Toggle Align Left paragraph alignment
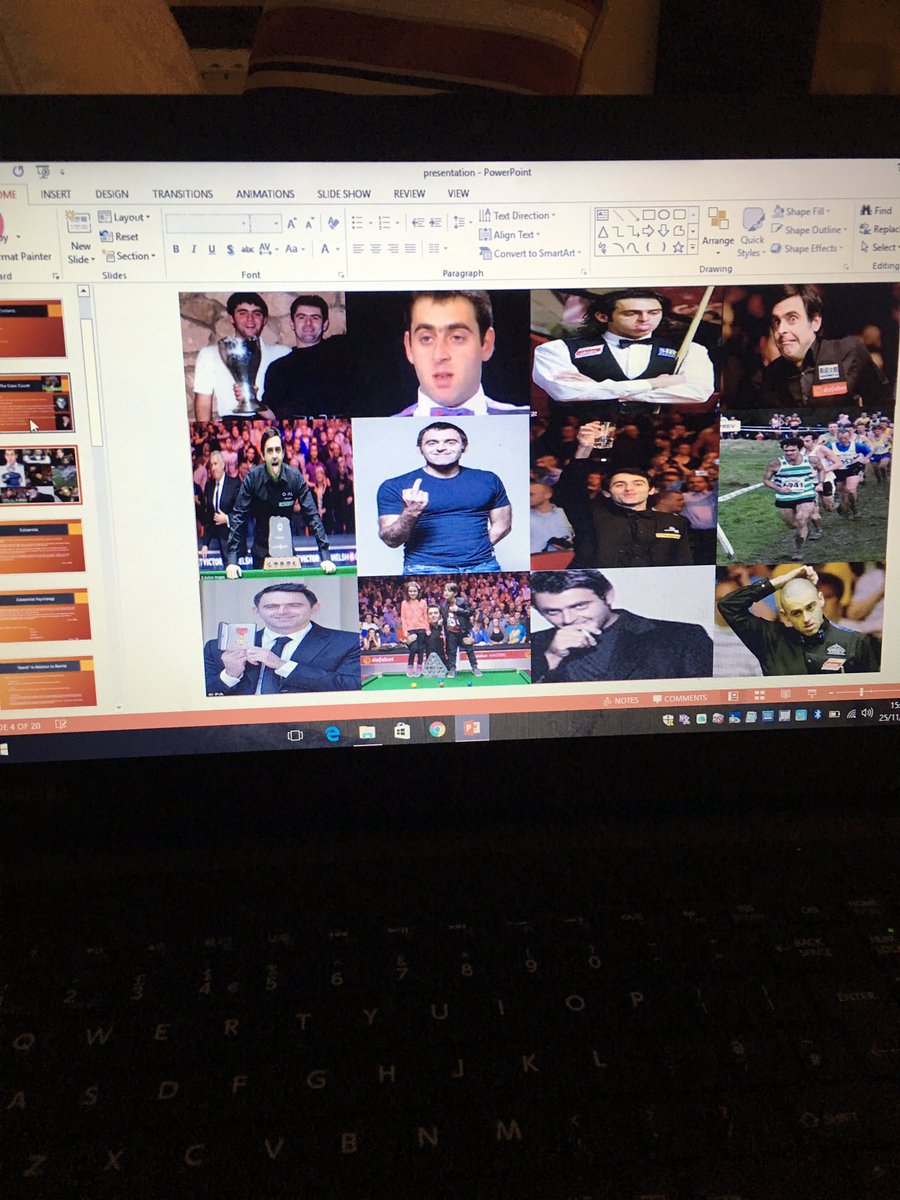The image size is (900, 1200). [359, 248]
